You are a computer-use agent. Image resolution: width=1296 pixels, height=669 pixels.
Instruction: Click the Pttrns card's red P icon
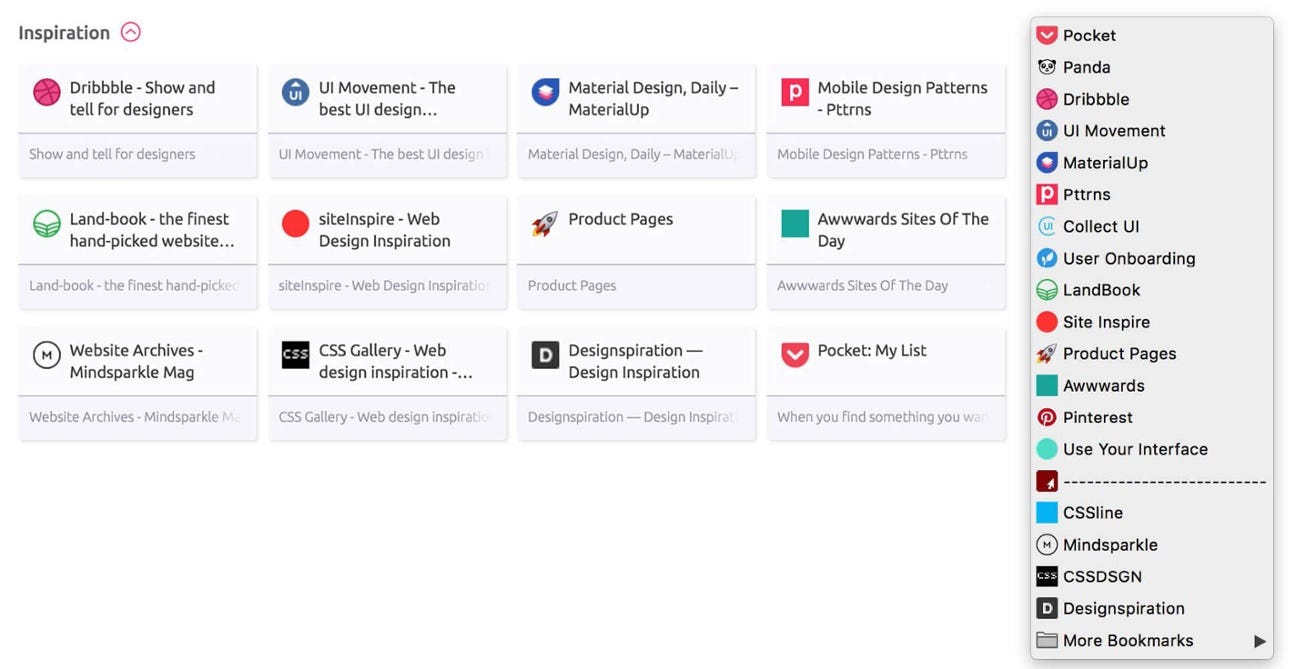pos(795,93)
